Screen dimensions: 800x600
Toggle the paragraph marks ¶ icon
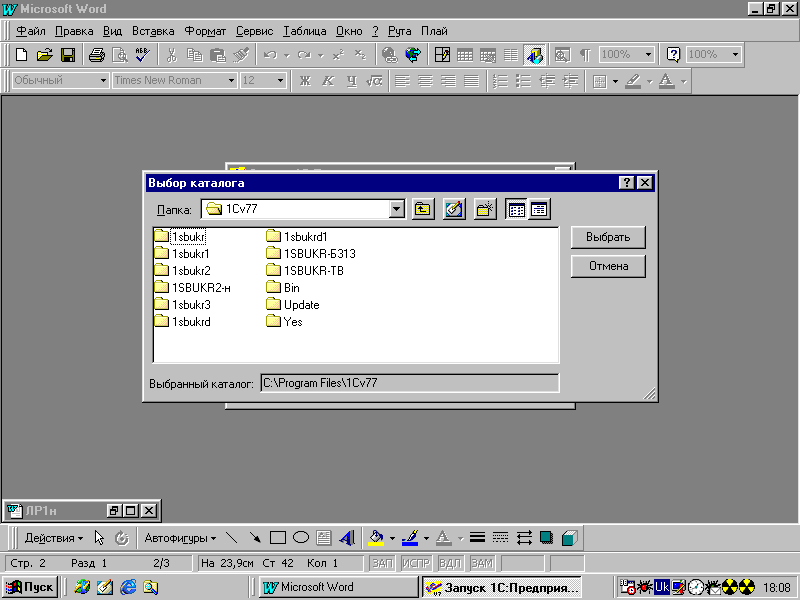click(585, 55)
